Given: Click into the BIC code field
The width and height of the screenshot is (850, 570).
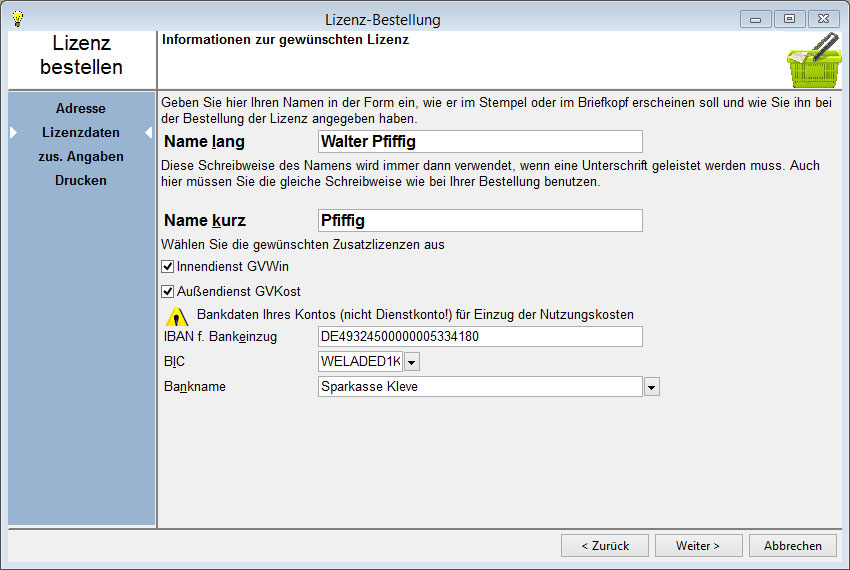Looking at the screenshot, I should coord(360,362).
